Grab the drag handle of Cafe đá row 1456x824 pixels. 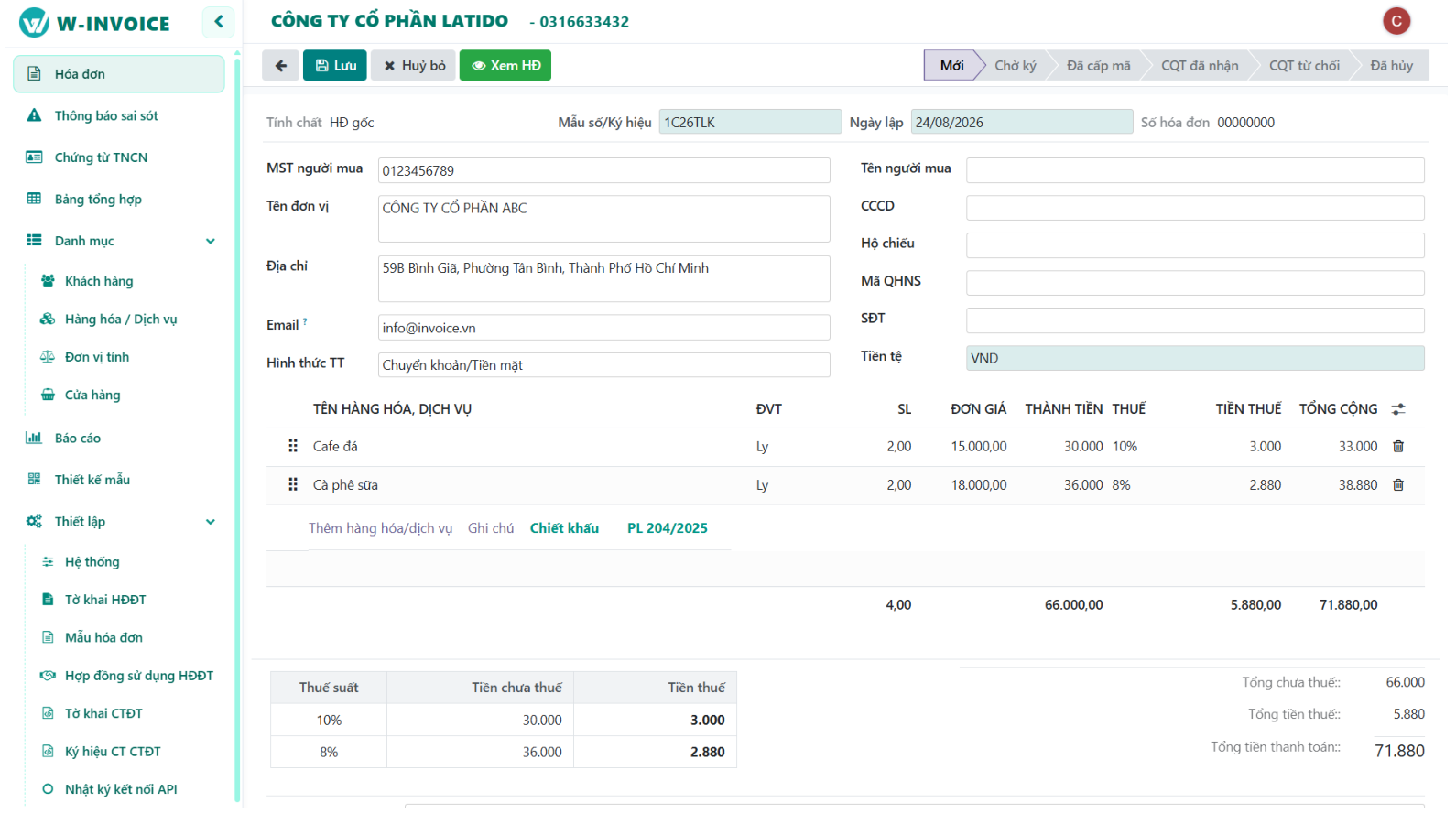[293, 446]
